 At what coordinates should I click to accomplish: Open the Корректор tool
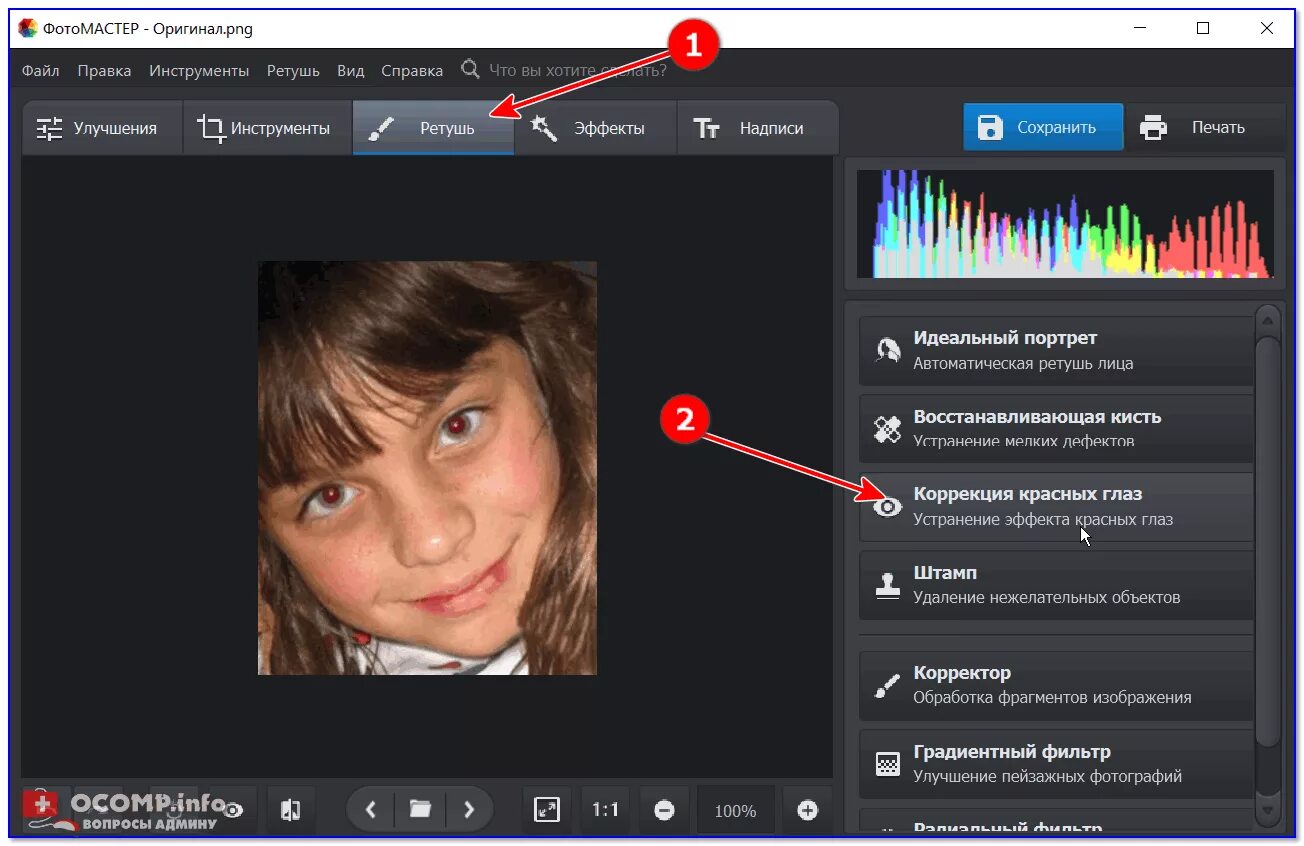(x=1056, y=685)
